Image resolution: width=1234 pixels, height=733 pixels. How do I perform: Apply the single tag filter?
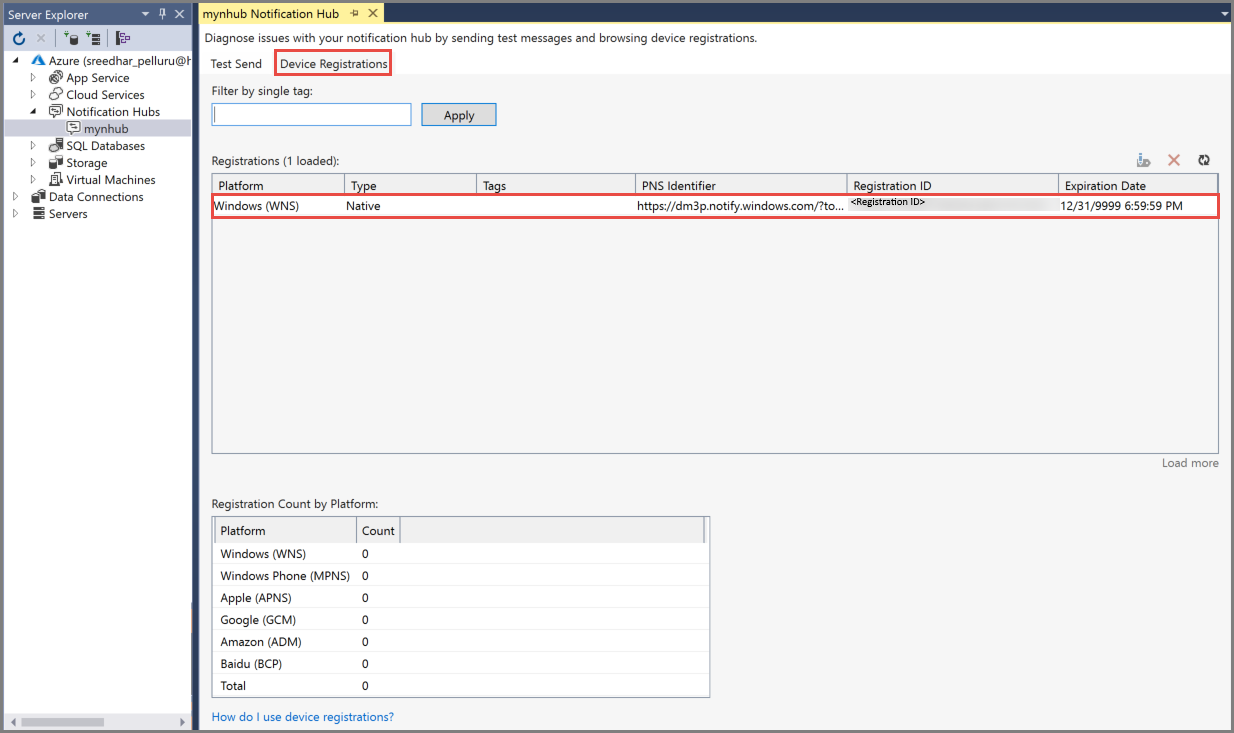[458, 114]
